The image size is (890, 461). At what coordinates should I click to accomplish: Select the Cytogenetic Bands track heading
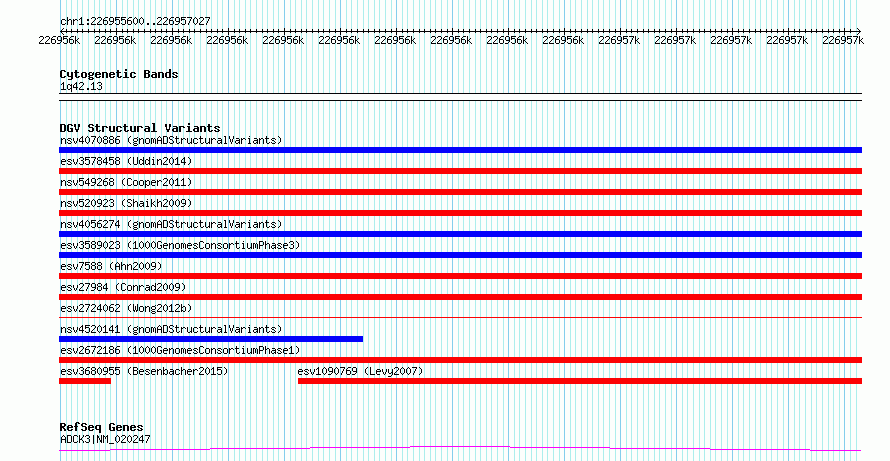coord(119,74)
